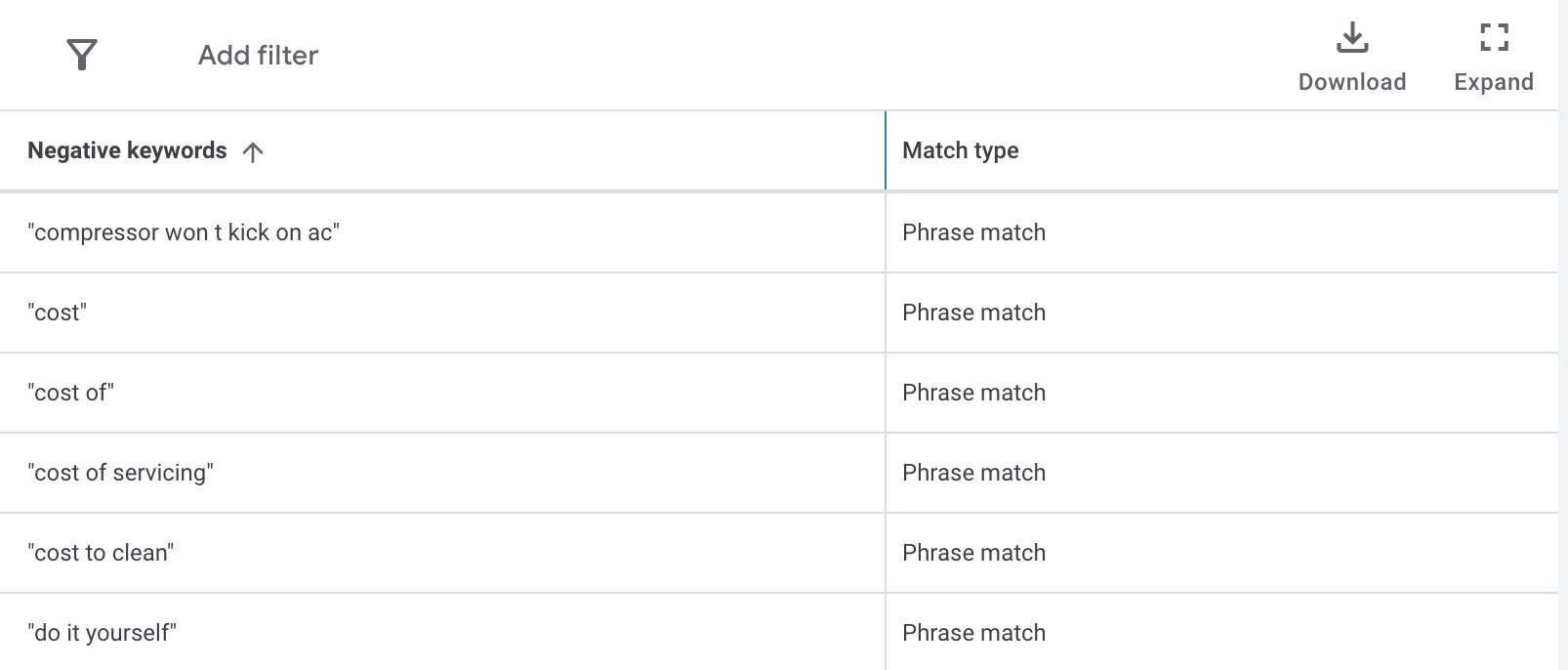1568x670 pixels.
Task: Click the Match type column header
Action: [960, 150]
